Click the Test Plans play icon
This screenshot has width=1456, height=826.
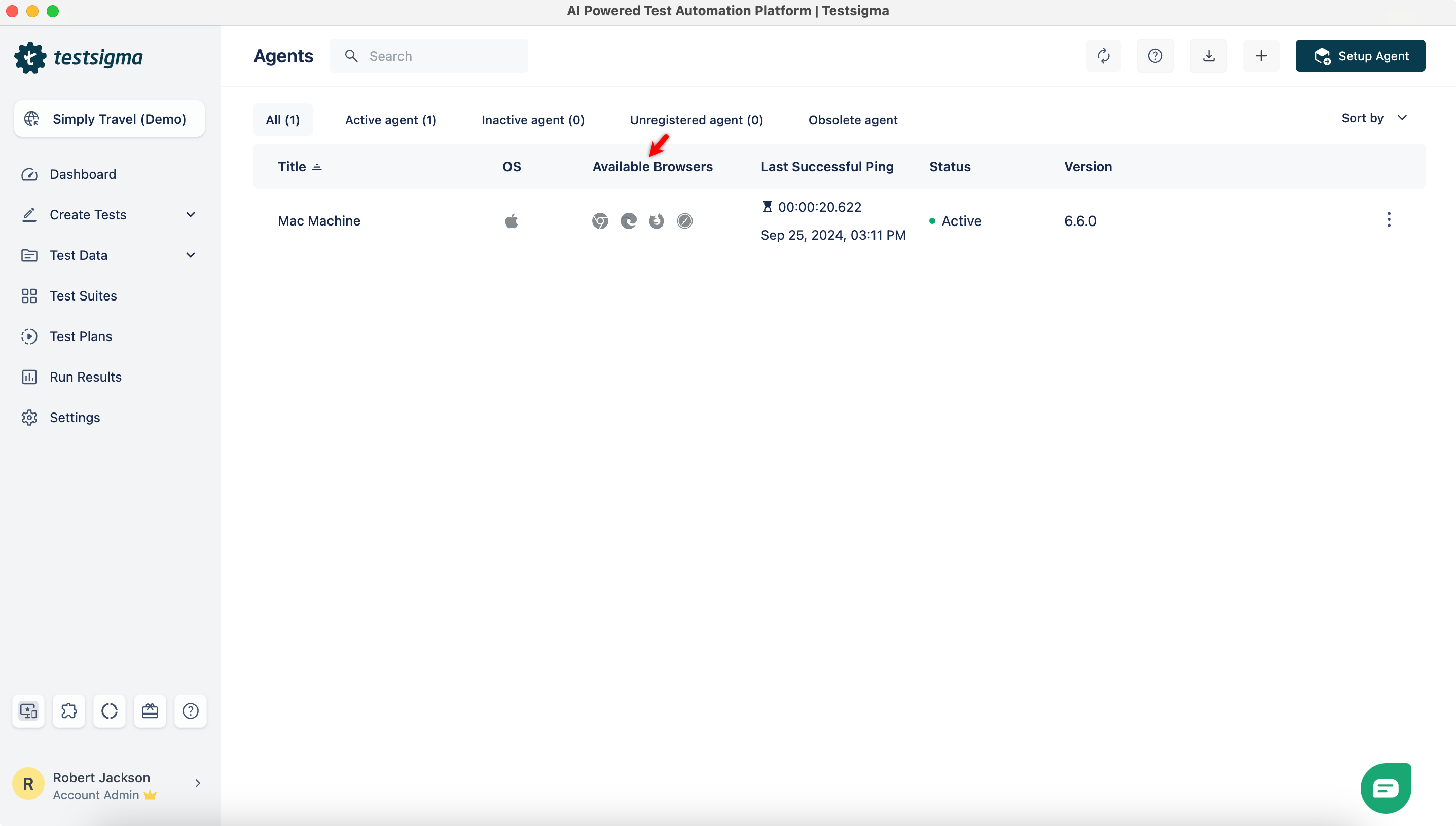click(x=29, y=336)
